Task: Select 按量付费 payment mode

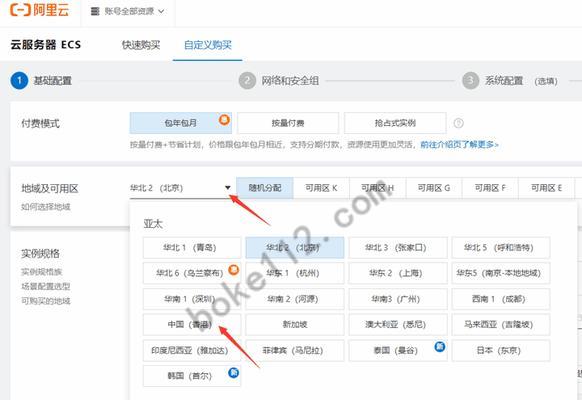Action: click(x=288, y=123)
